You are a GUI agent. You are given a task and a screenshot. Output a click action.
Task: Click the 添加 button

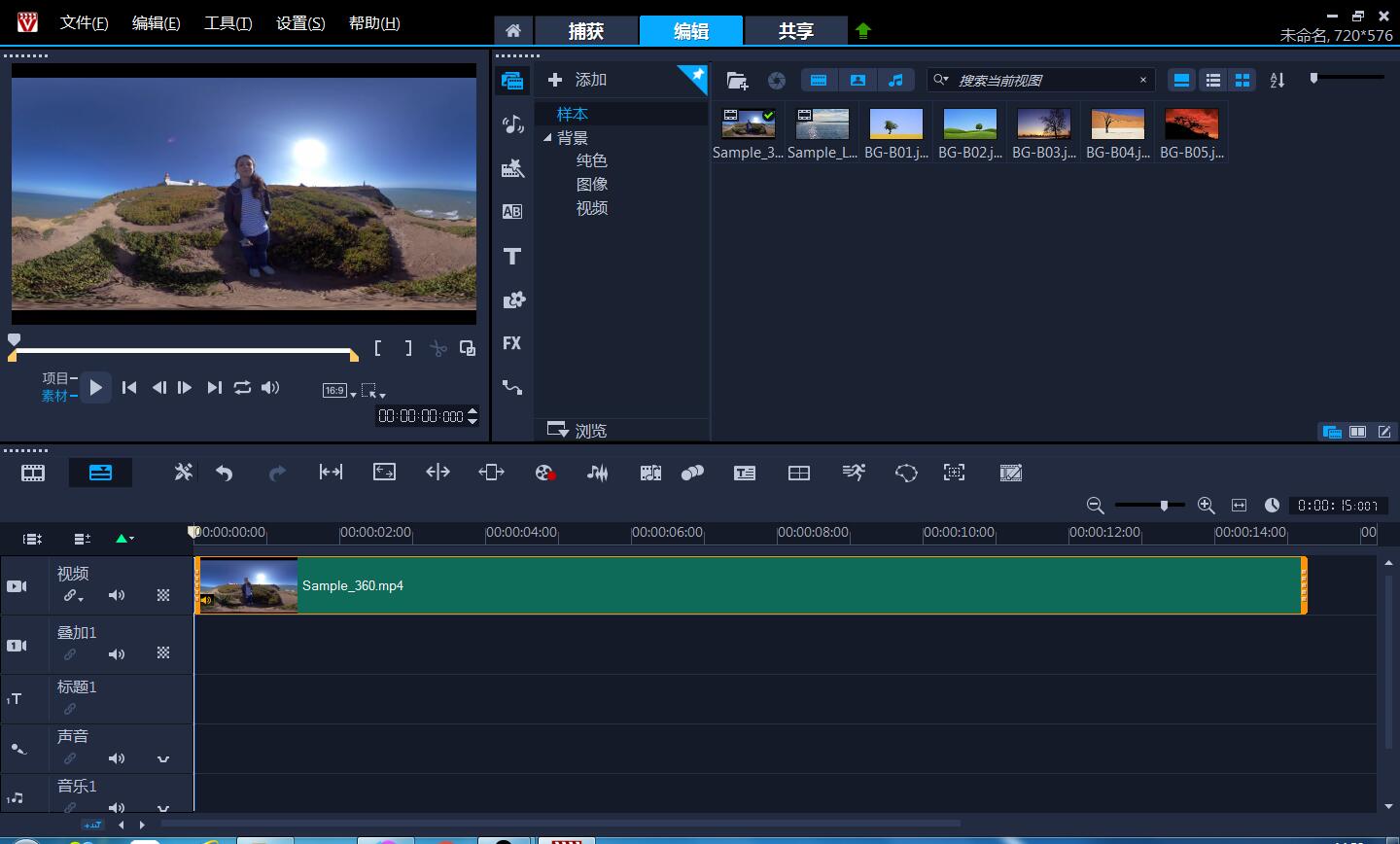(x=578, y=80)
